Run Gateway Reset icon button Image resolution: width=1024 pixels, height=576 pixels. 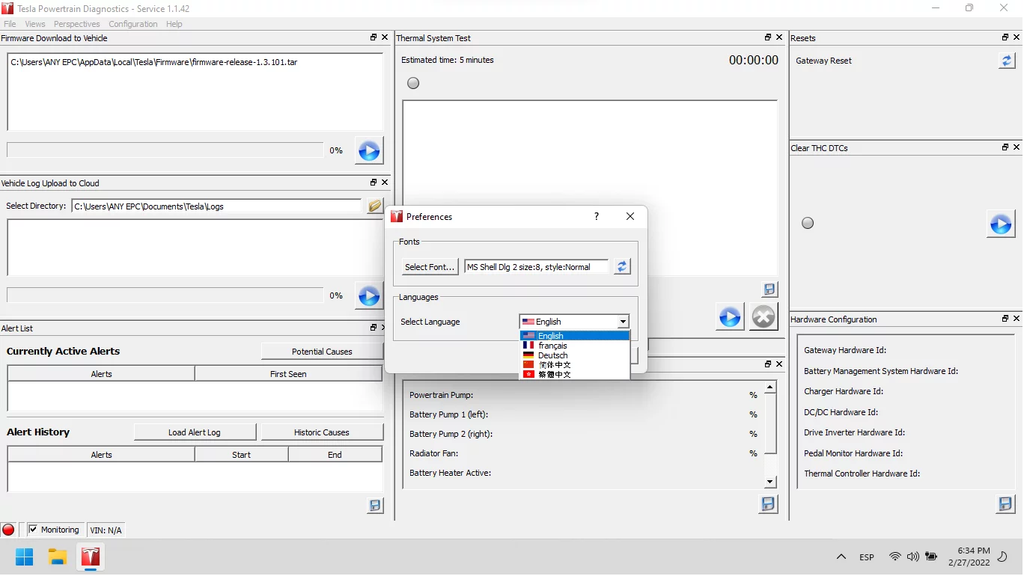point(1006,61)
